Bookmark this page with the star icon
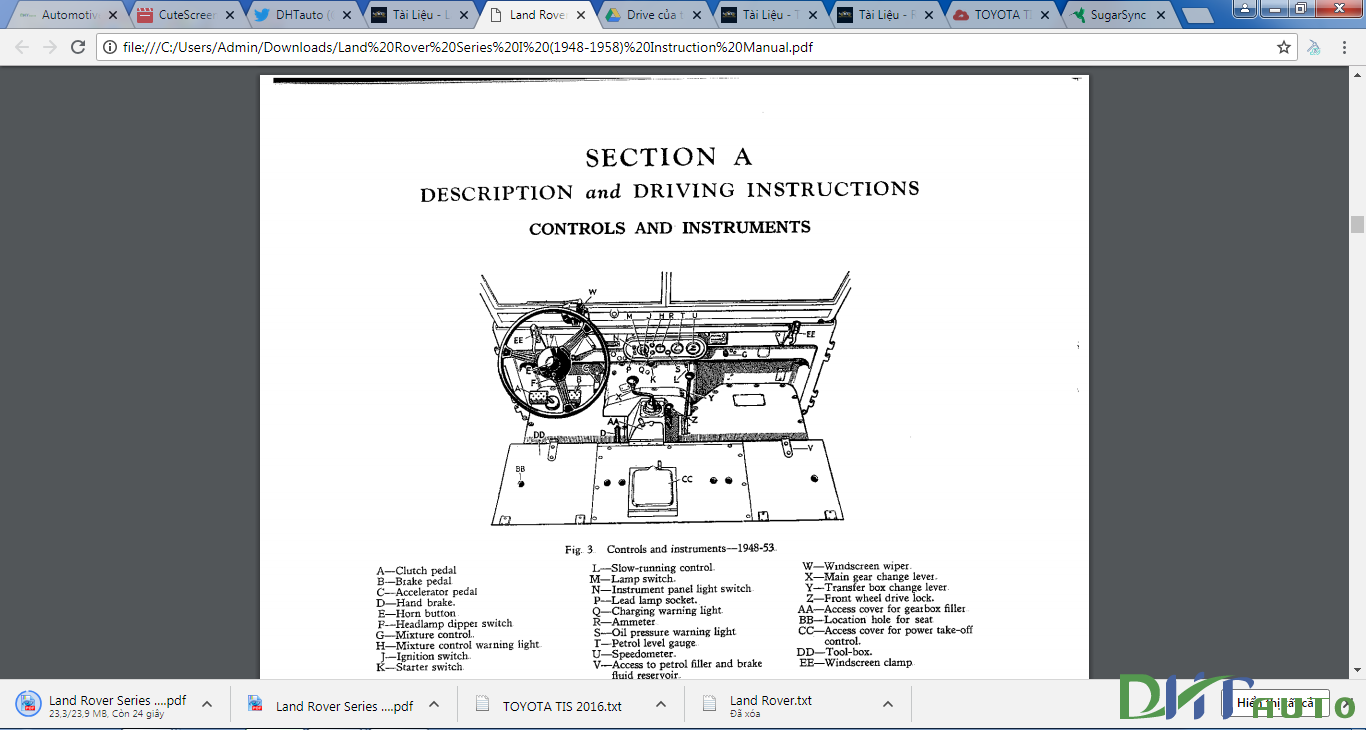Screen dimensions: 1366x730 [1284, 47]
